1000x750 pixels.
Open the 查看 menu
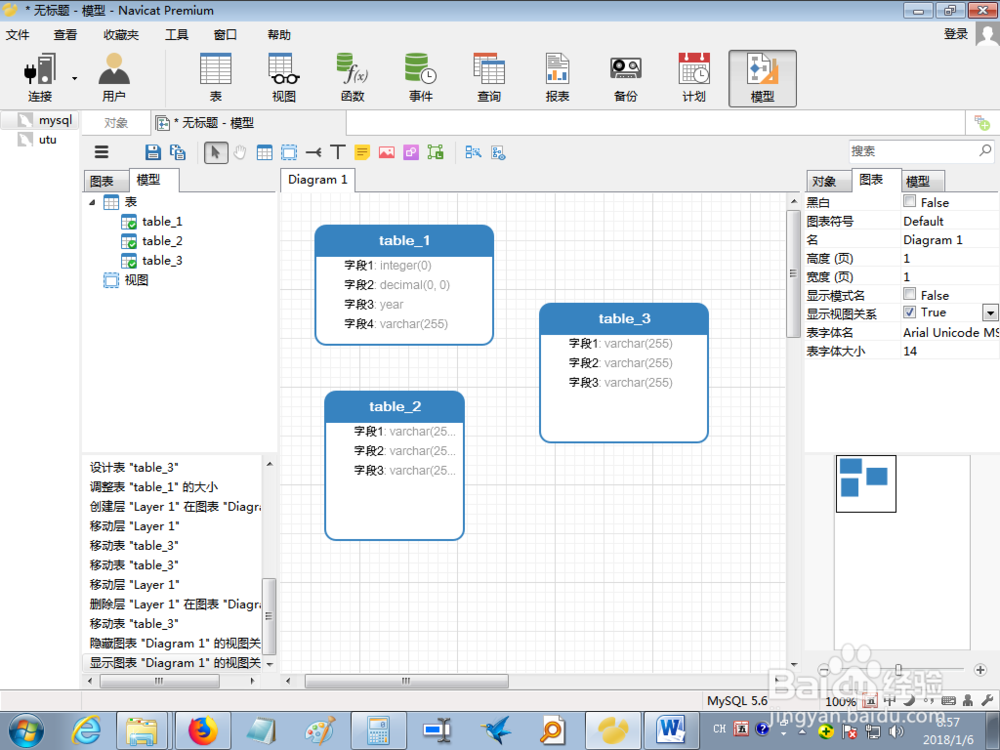[x=65, y=34]
